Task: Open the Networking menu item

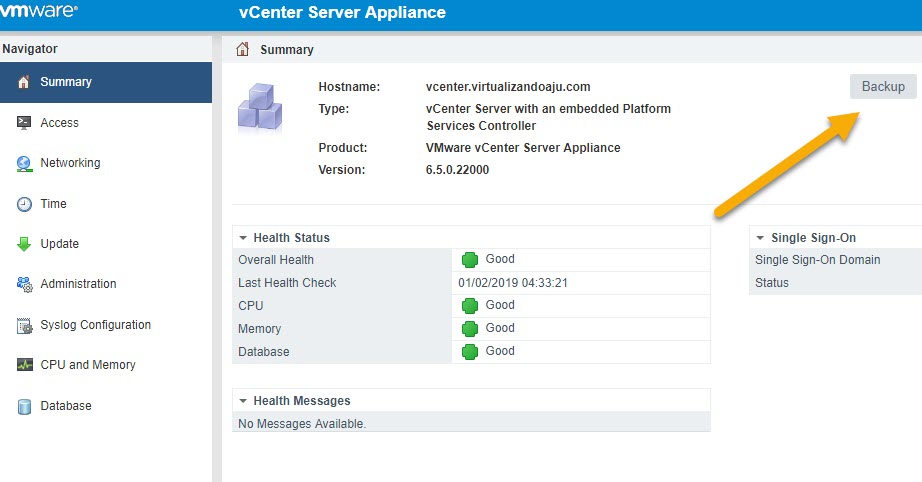Action: [x=70, y=163]
